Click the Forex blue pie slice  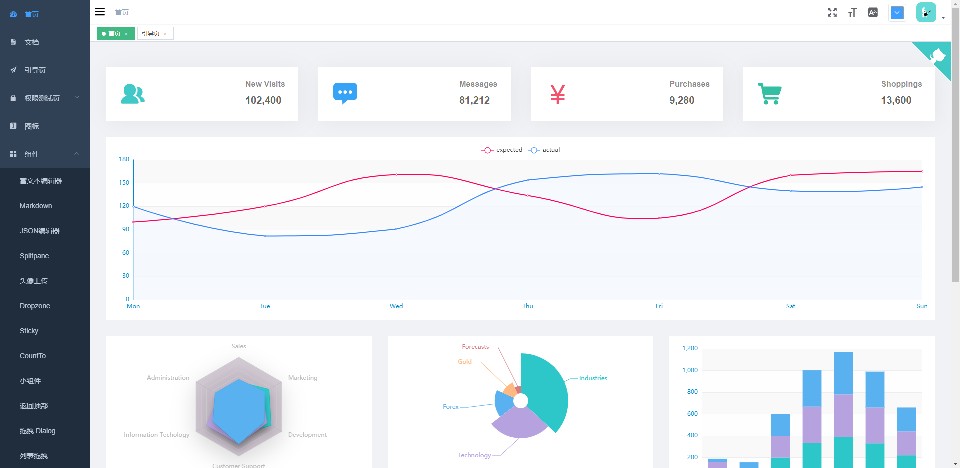(x=503, y=403)
